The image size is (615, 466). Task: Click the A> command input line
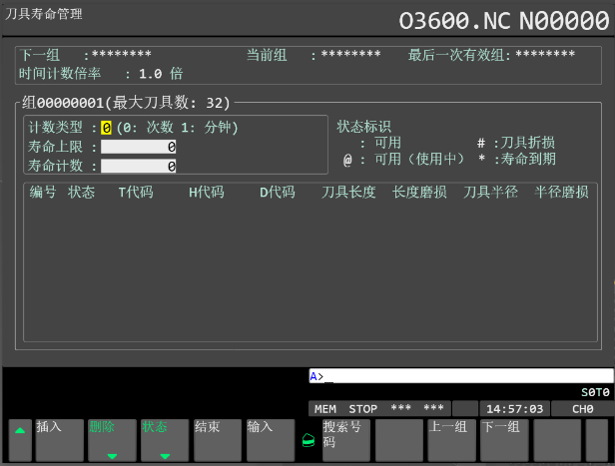coord(459,376)
